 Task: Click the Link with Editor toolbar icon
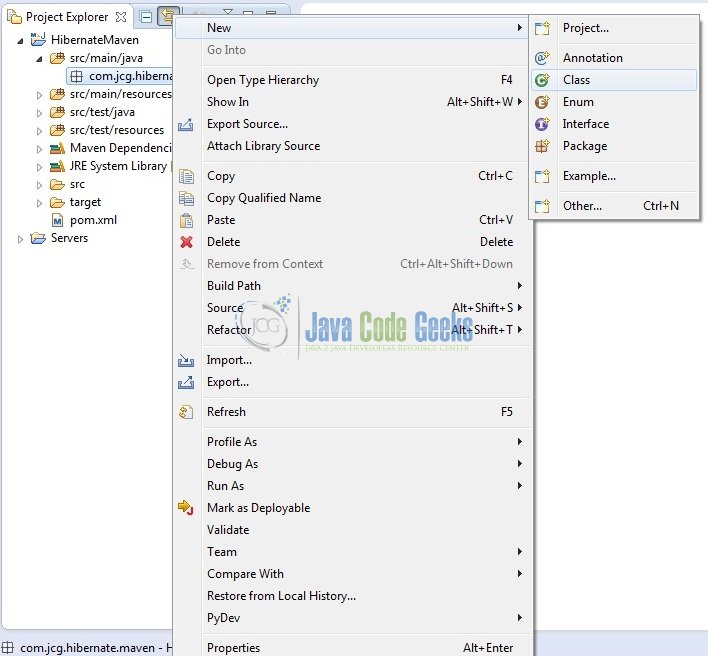pos(167,16)
